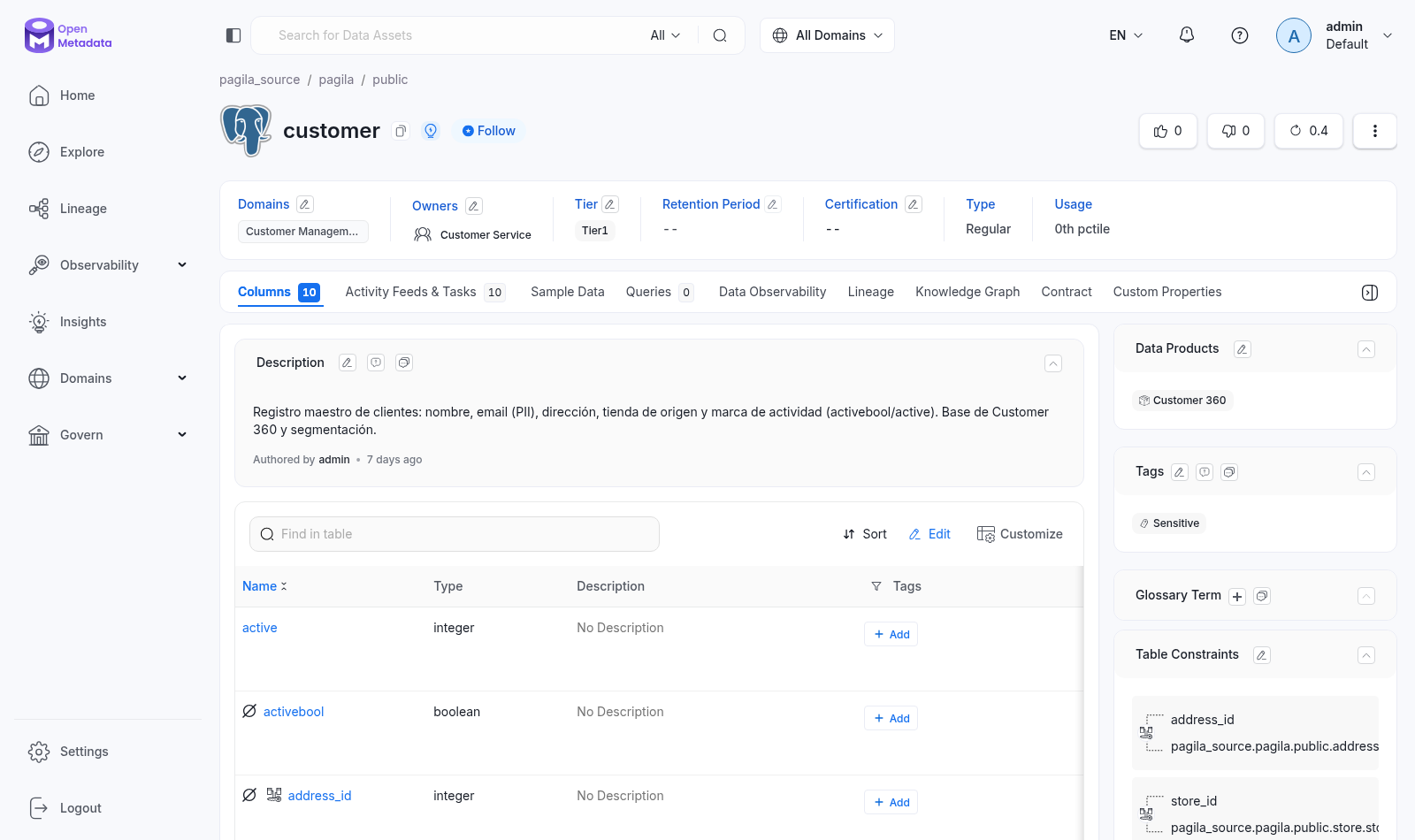Edit Certification pencil icon

point(914,204)
